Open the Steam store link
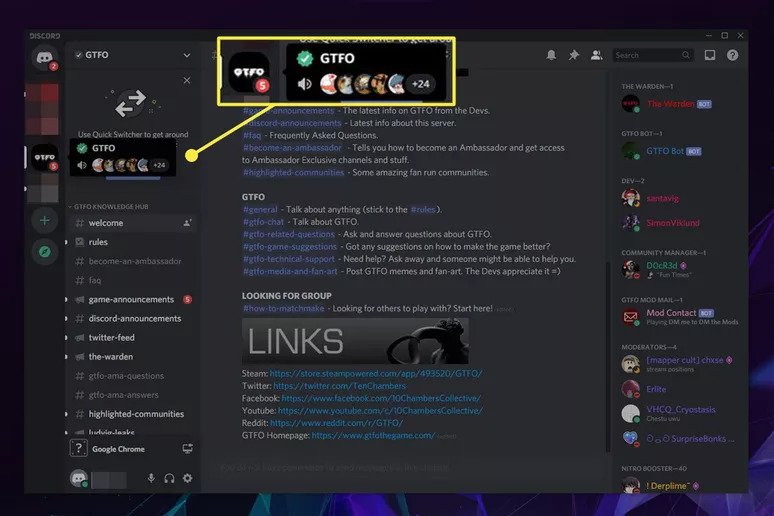Image resolution: width=774 pixels, height=516 pixels. coord(376,373)
